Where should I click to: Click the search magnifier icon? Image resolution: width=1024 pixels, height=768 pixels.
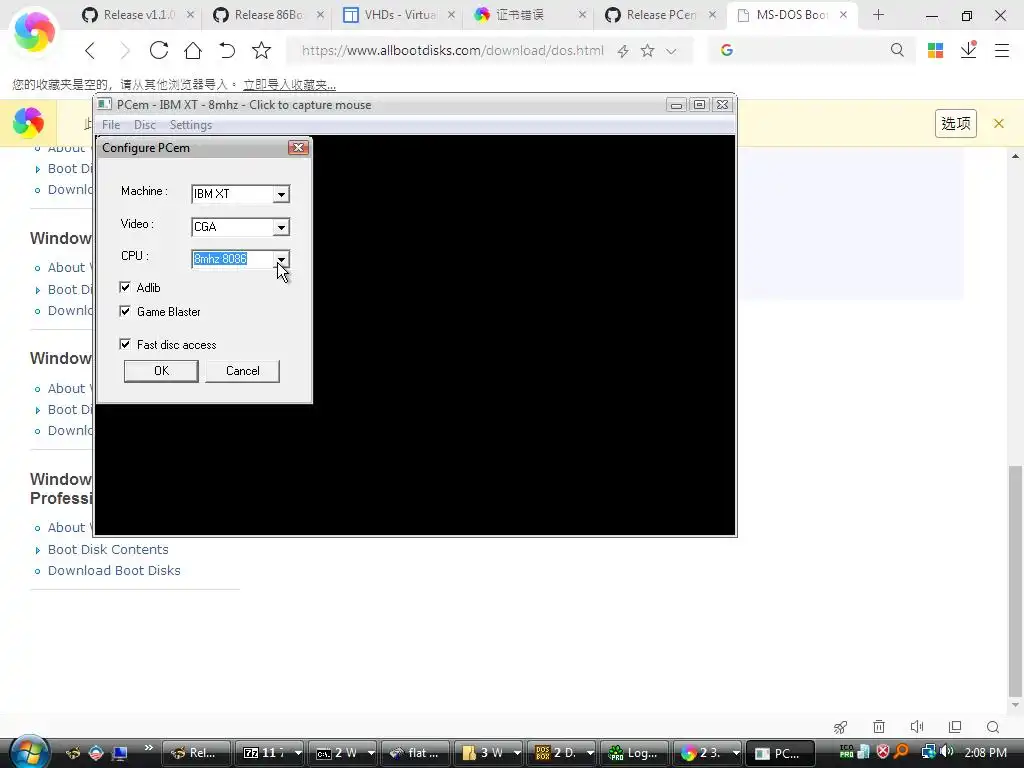pos(897,50)
